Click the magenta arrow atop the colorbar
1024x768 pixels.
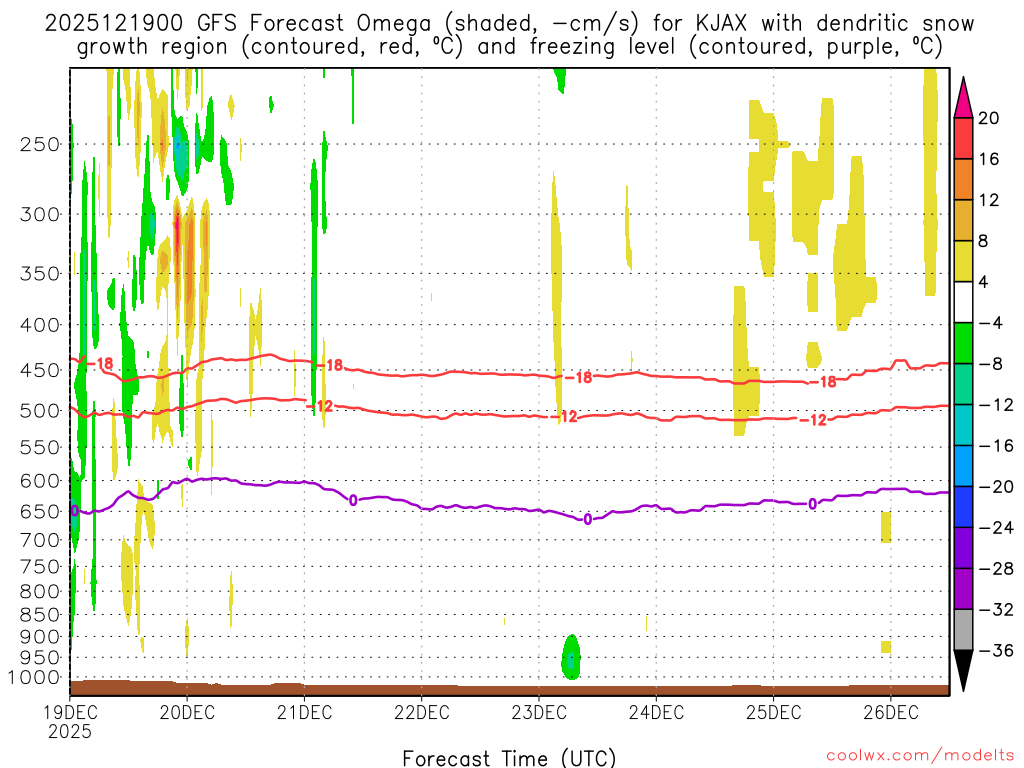point(963,97)
